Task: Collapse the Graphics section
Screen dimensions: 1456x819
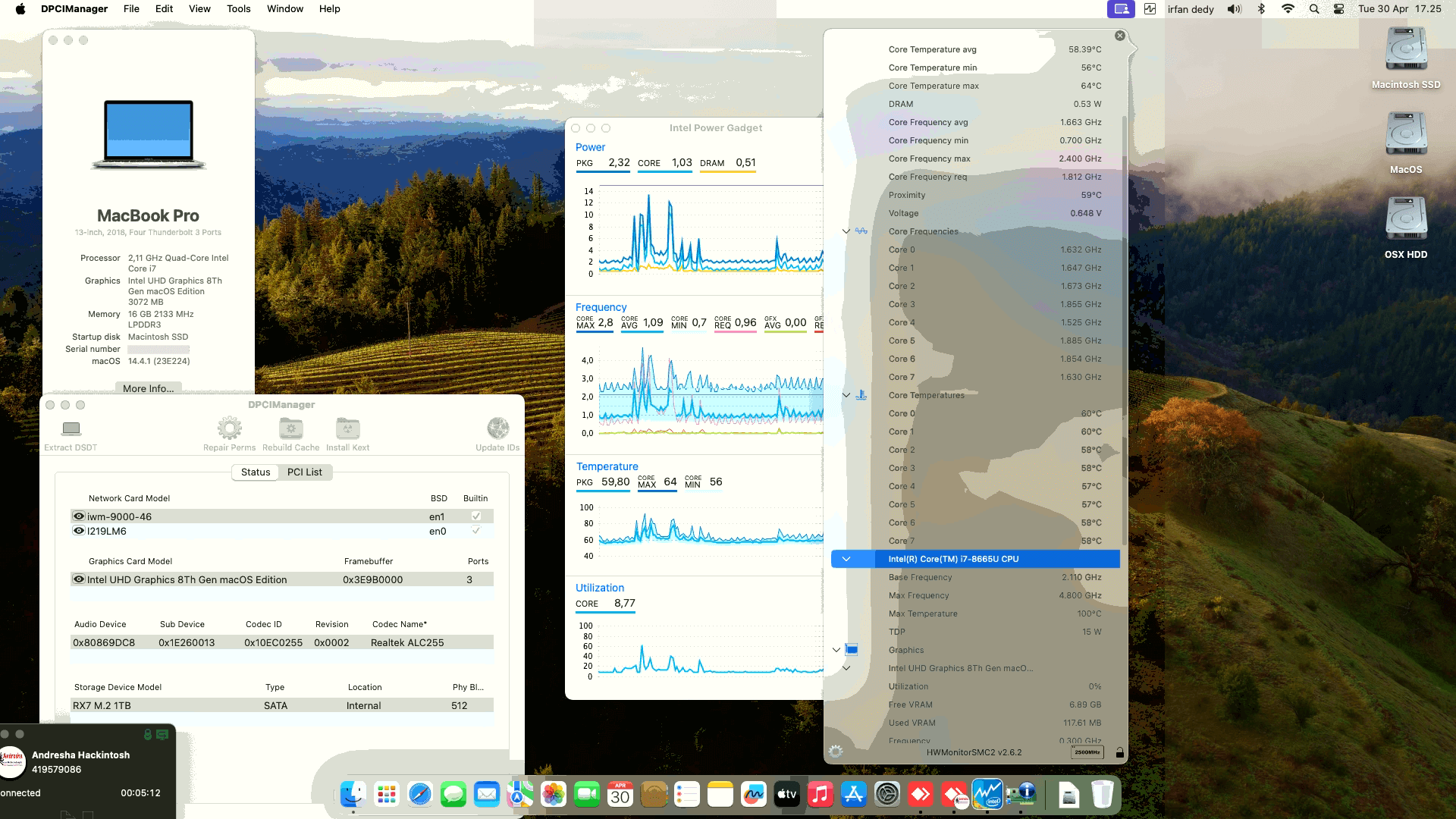Action: (x=836, y=650)
